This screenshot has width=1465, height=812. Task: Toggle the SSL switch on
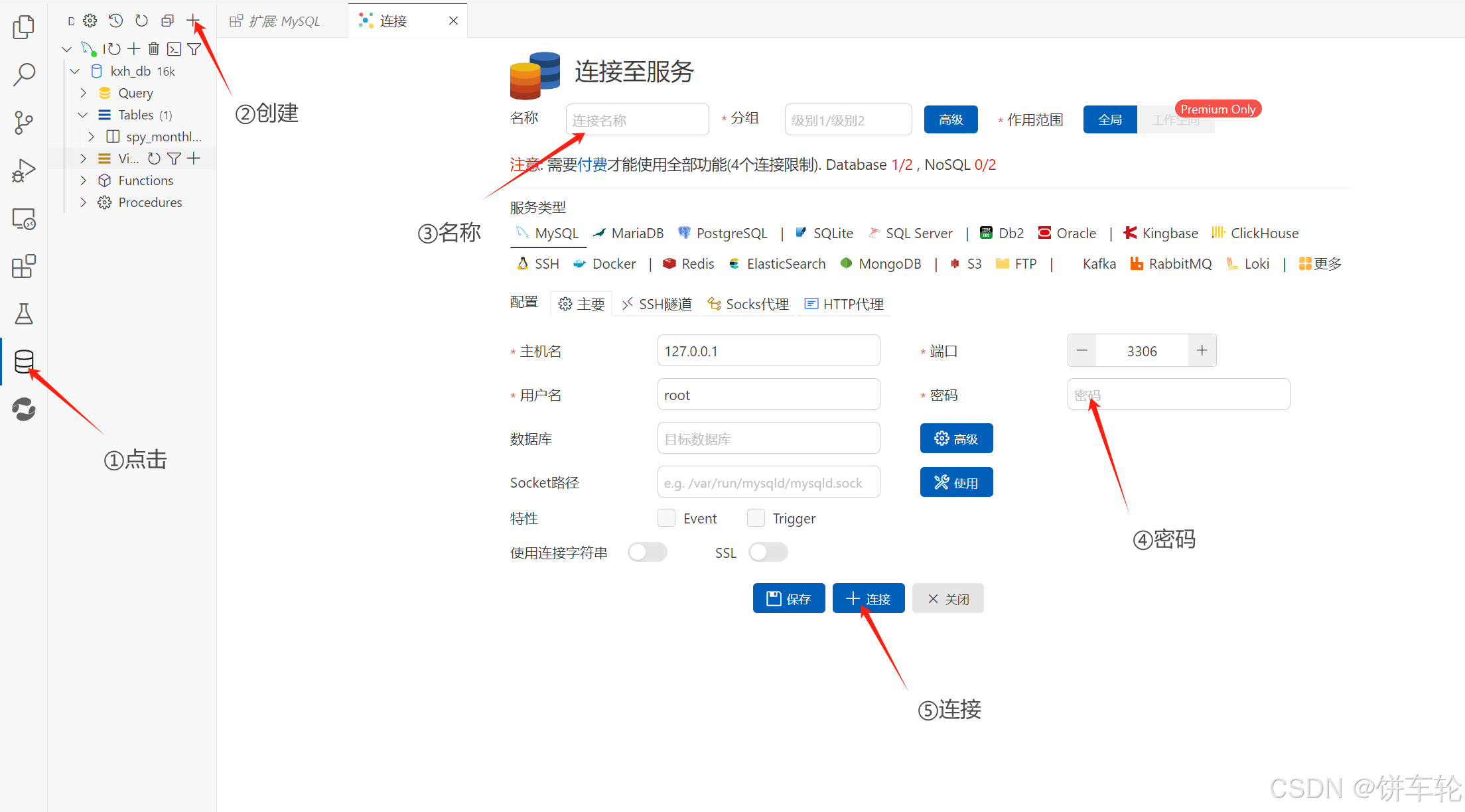[768, 552]
